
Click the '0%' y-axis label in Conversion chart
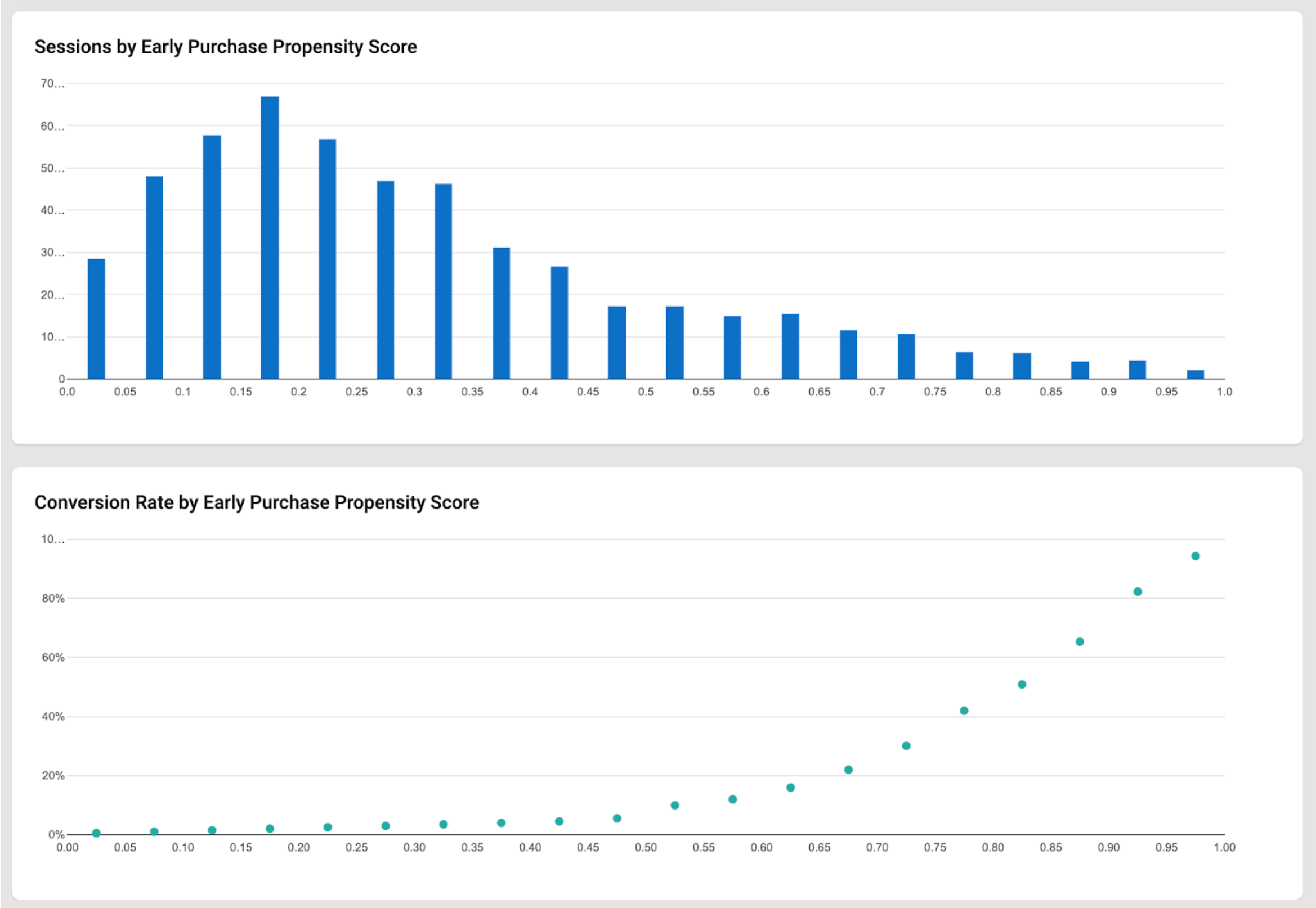coord(56,835)
